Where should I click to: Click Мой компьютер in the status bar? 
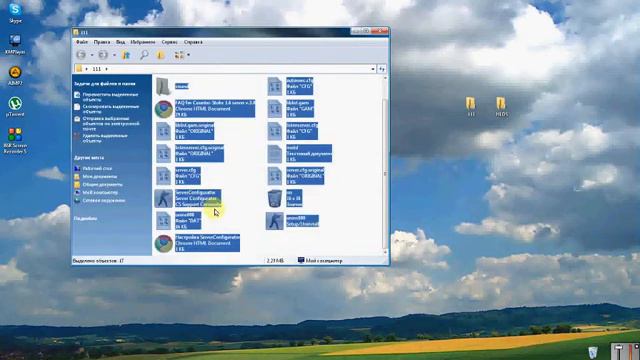point(320,260)
